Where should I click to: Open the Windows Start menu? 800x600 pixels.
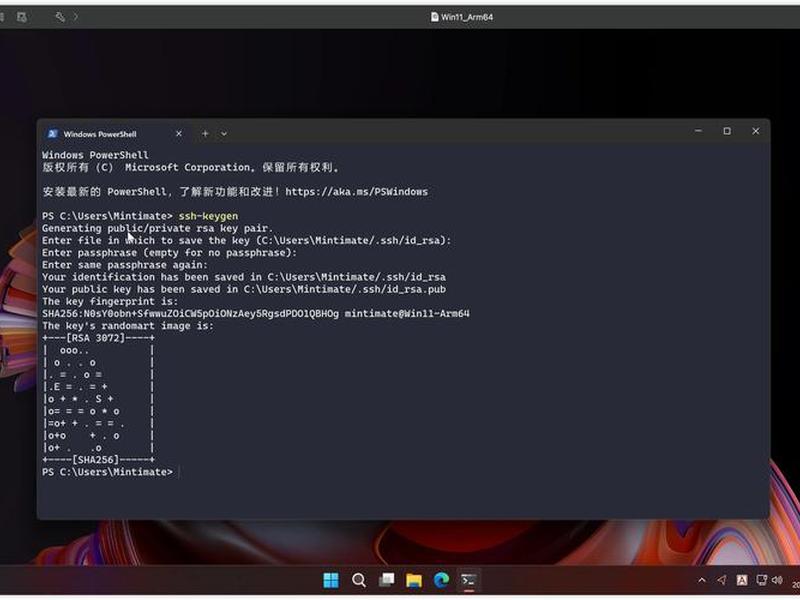(331, 580)
